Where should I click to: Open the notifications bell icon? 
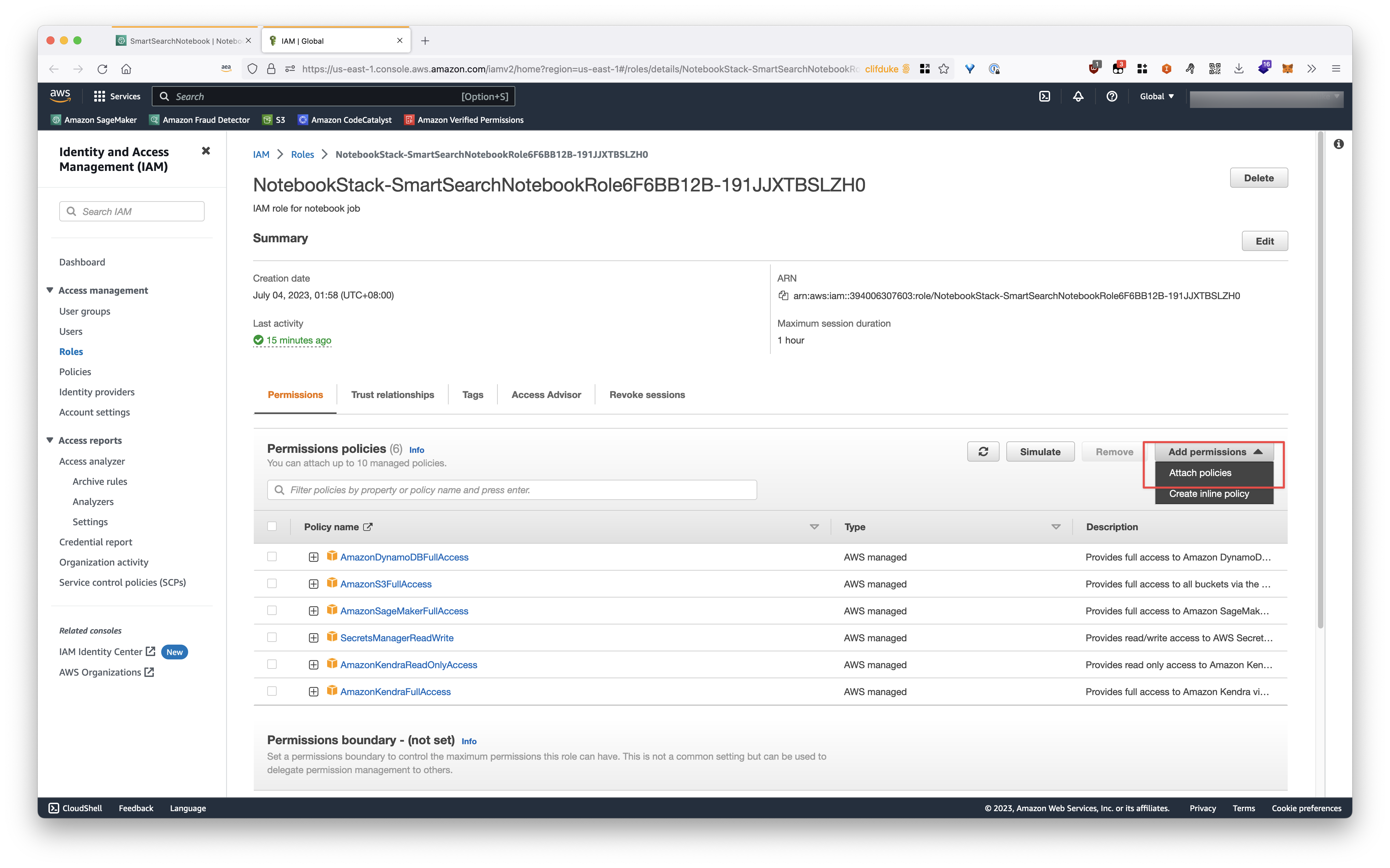click(x=1078, y=97)
